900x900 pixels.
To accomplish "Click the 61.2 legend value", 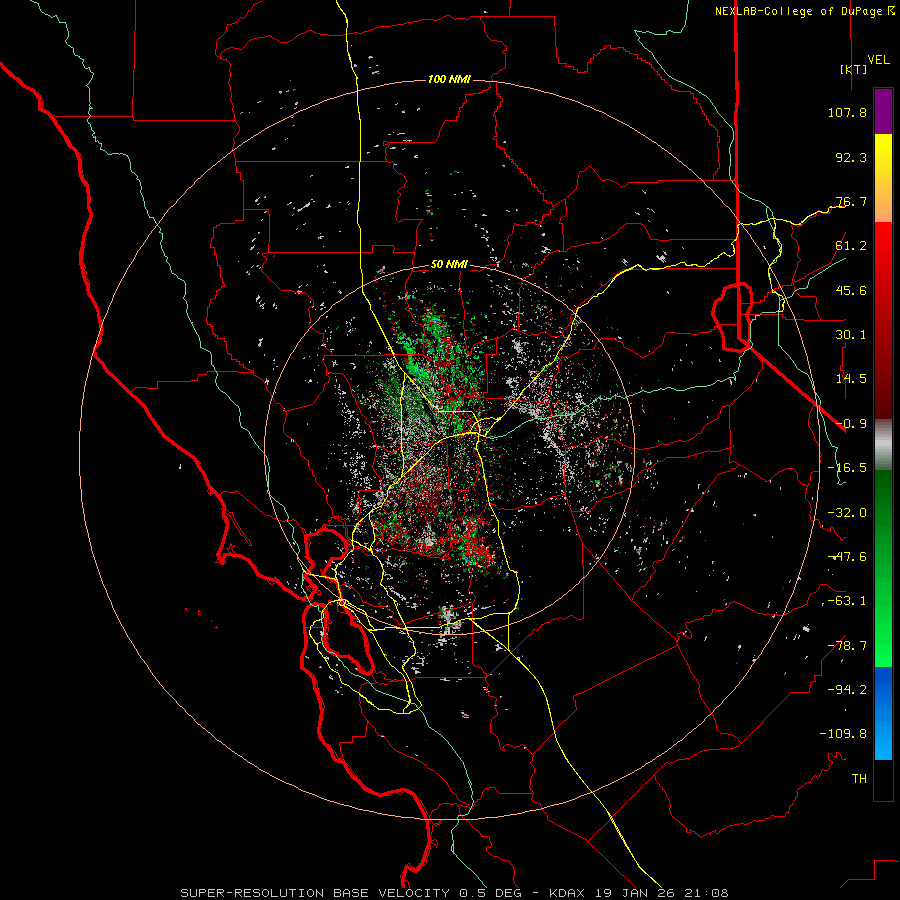I will point(851,246).
